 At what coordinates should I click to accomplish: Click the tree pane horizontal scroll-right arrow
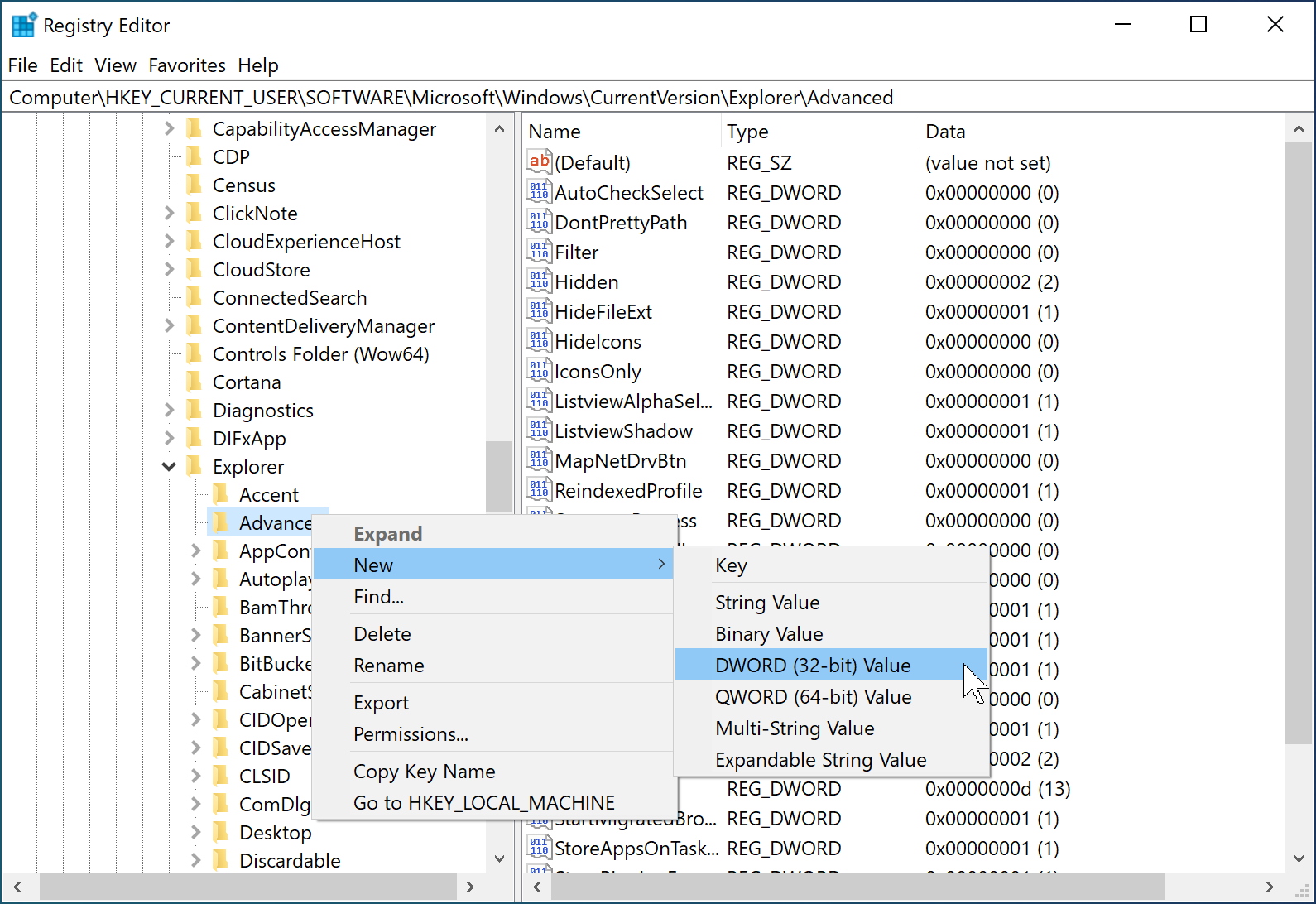point(470,887)
